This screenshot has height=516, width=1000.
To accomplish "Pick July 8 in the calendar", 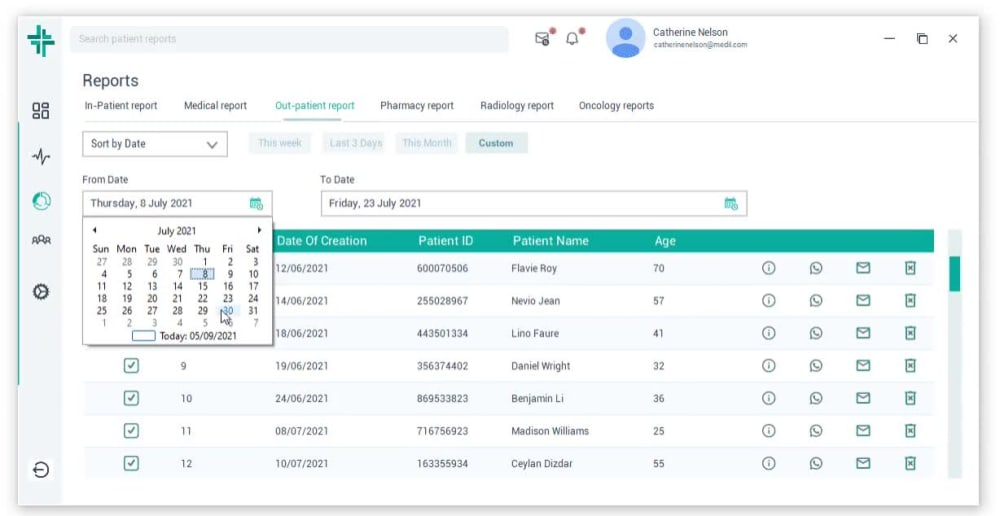I will (202, 274).
